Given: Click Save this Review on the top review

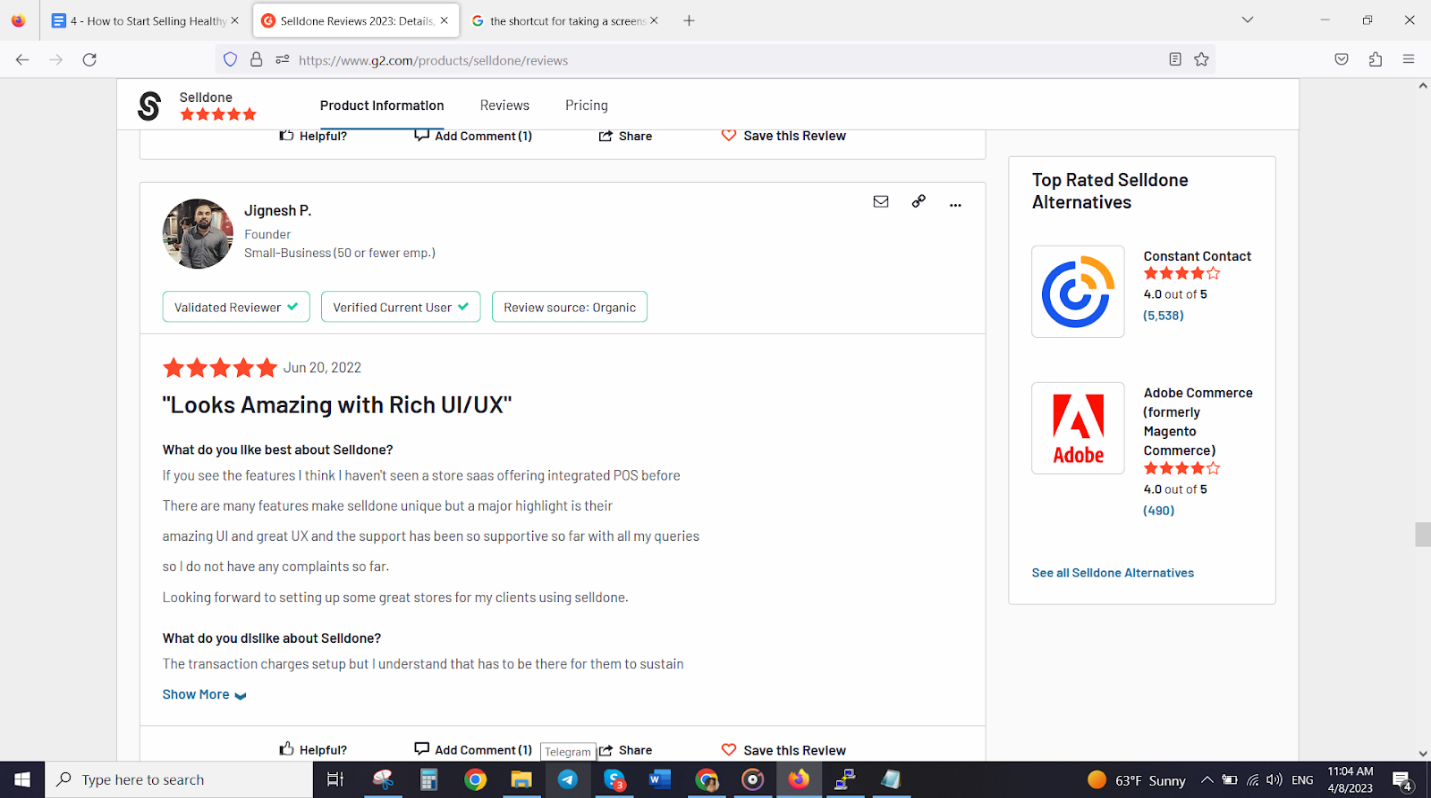Looking at the screenshot, I should coord(783,136).
